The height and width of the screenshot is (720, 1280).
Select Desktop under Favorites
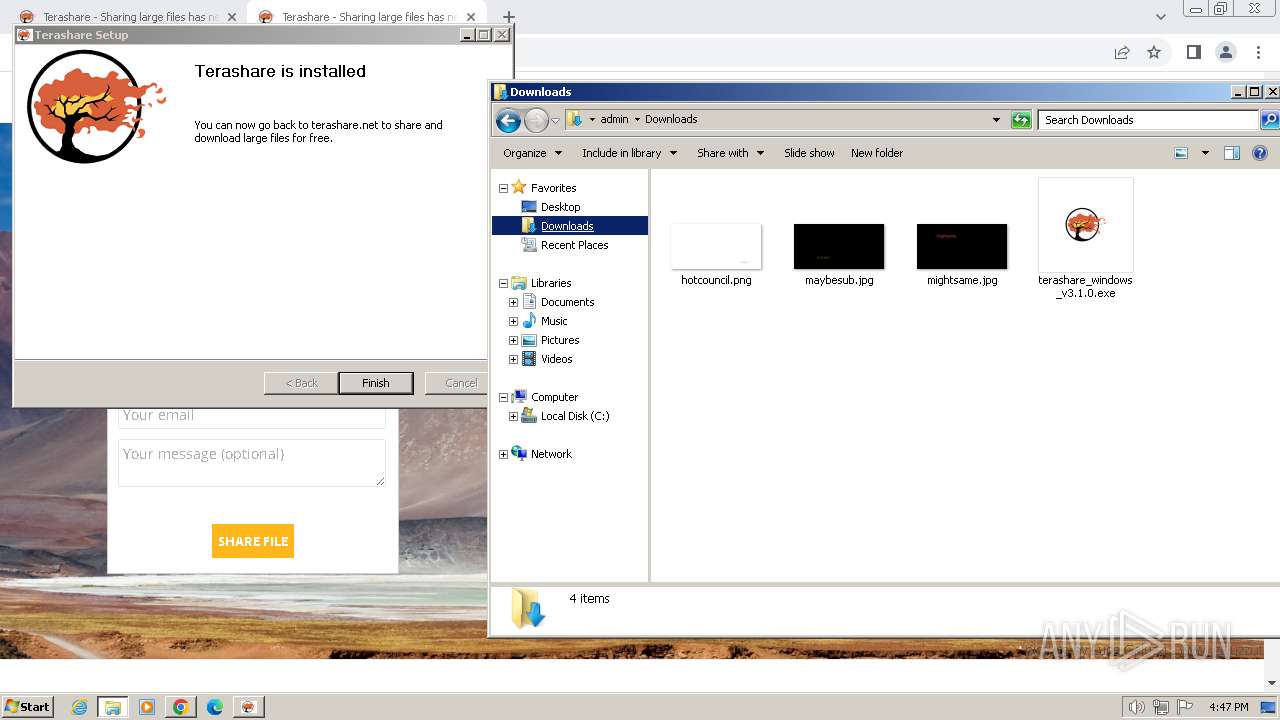[560, 207]
